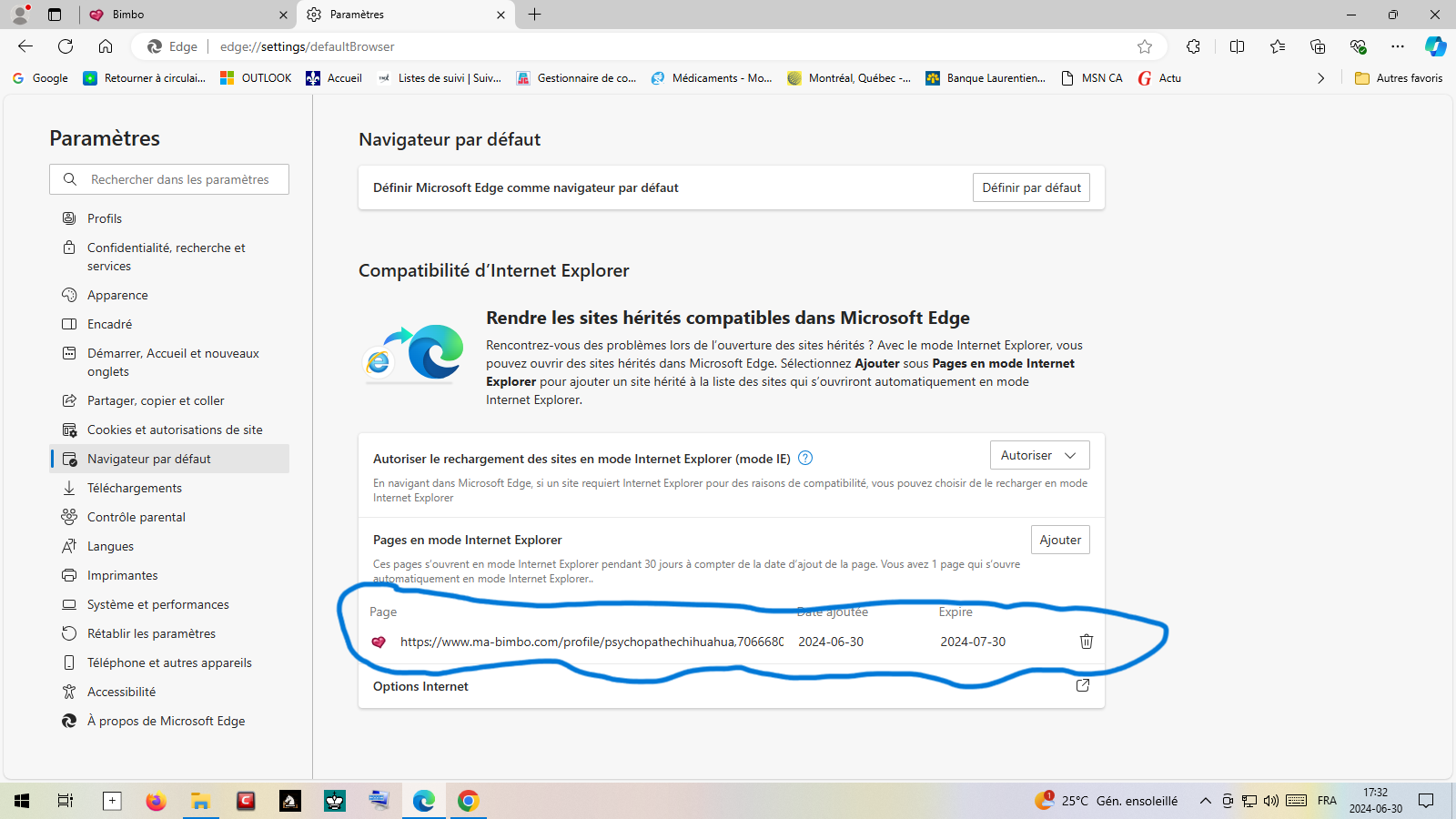Delete the ma-bimbo.com page entry
The width and height of the screenshot is (1456, 819).
1086,642
